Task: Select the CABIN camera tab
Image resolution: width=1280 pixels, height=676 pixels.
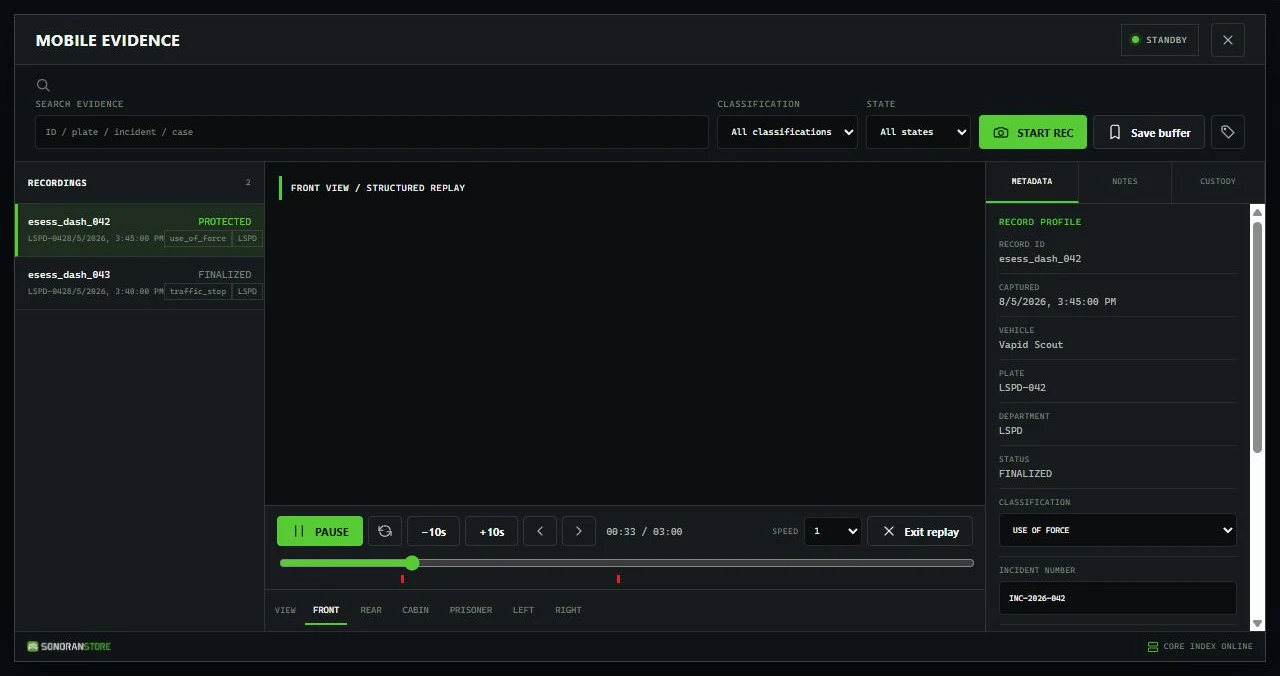Action: [x=416, y=610]
